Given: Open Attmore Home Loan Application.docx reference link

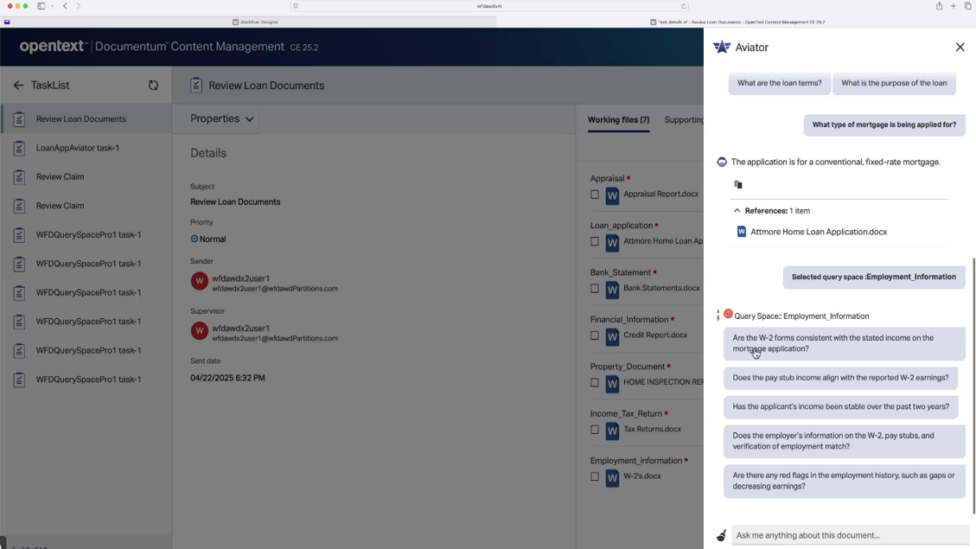Looking at the screenshot, I should coord(819,232).
